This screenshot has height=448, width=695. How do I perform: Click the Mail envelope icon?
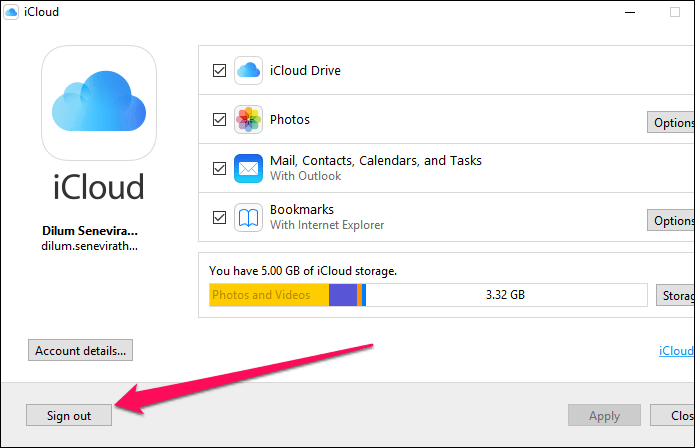(248, 168)
